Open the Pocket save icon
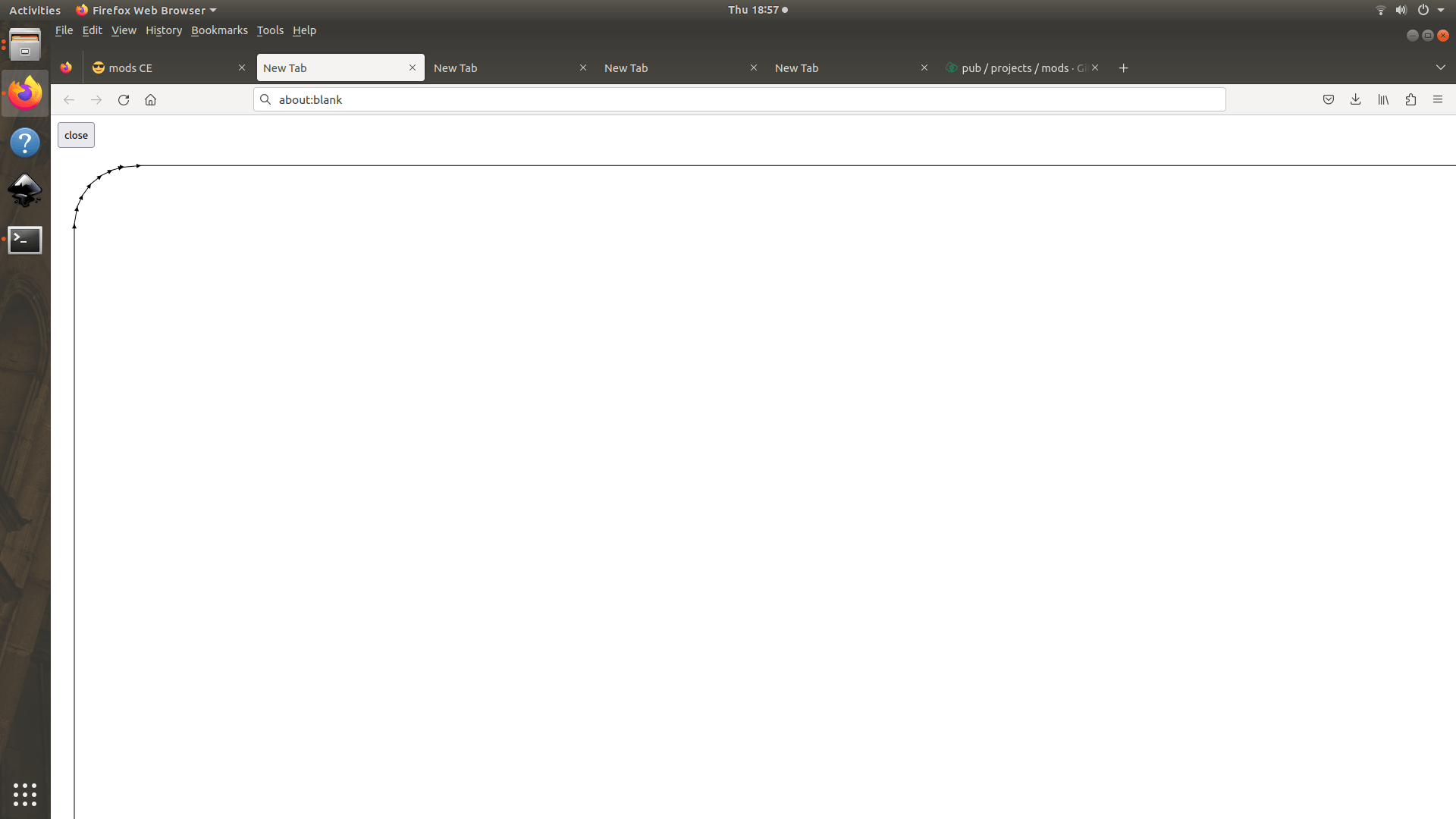The height and width of the screenshot is (819, 1456). pyautogui.click(x=1328, y=99)
